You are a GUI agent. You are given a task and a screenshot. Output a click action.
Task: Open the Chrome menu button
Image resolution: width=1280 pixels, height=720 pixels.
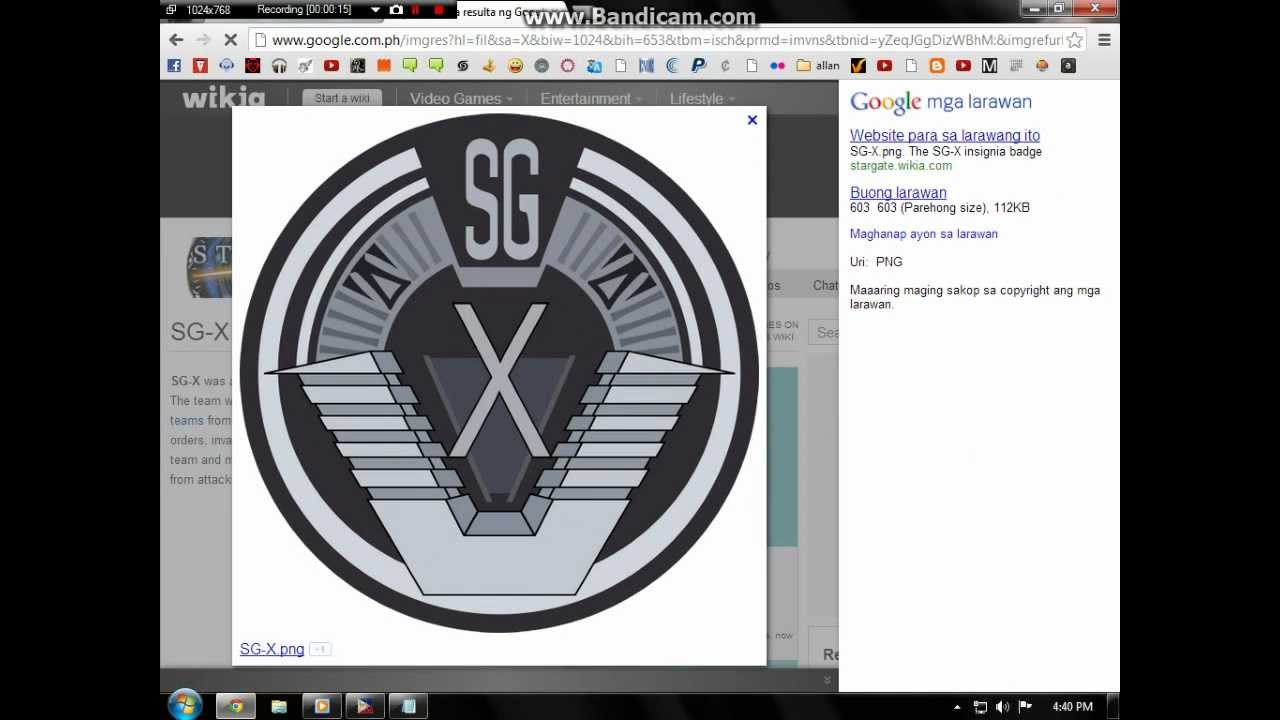pos(1104,40)
